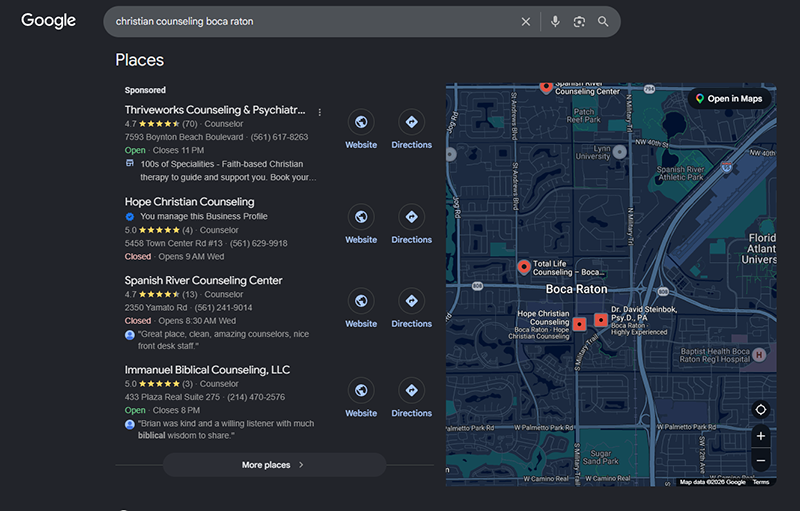
Task: Open Thriveworks Counseling & Psychiatry listing title
Action: [215, 110]
